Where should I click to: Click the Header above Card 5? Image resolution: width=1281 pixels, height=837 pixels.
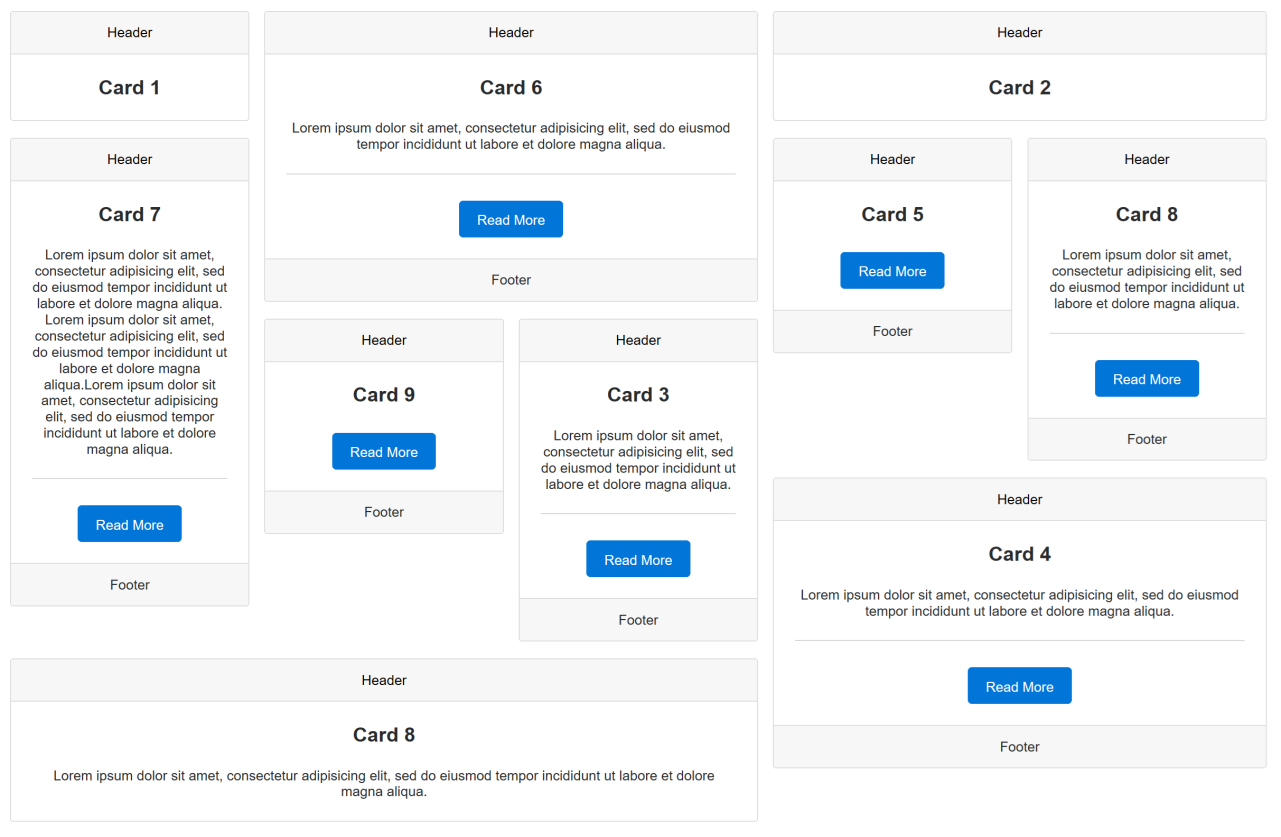click(x=892, y=159)
